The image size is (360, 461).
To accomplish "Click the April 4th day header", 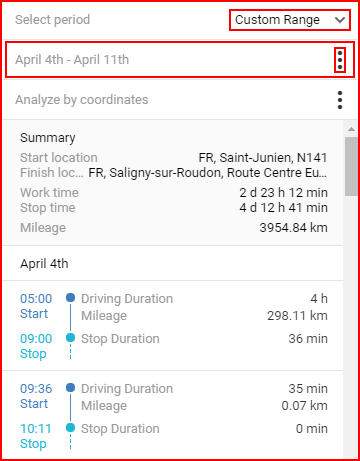I will pos(44,264).
